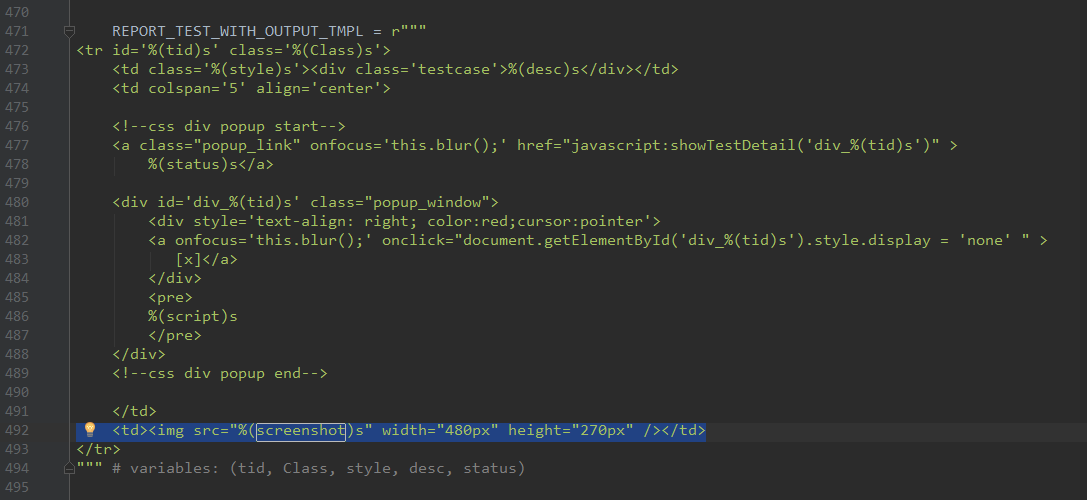Click colspan='5' attribute on line 474
The image size is (1087, 500).
click(198, 89)
